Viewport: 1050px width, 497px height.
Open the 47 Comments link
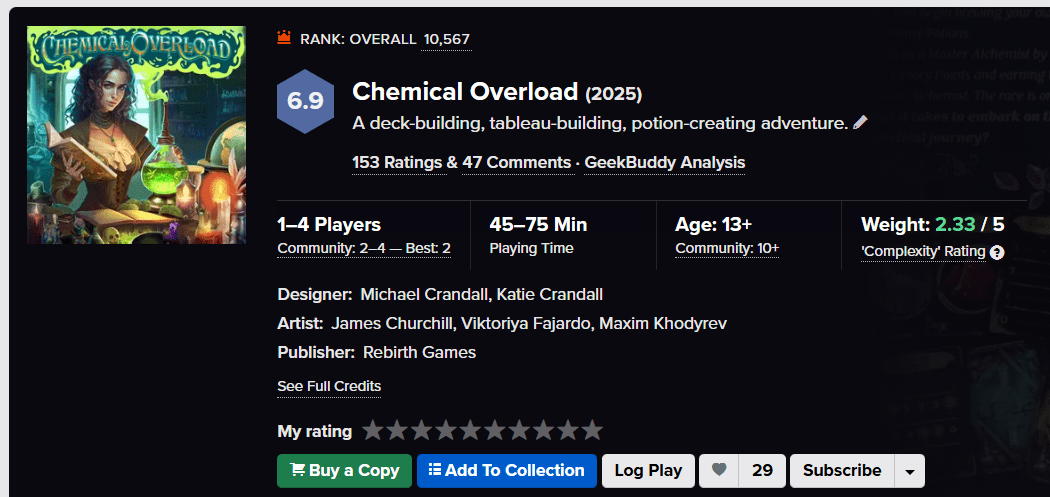coord(516,163)
